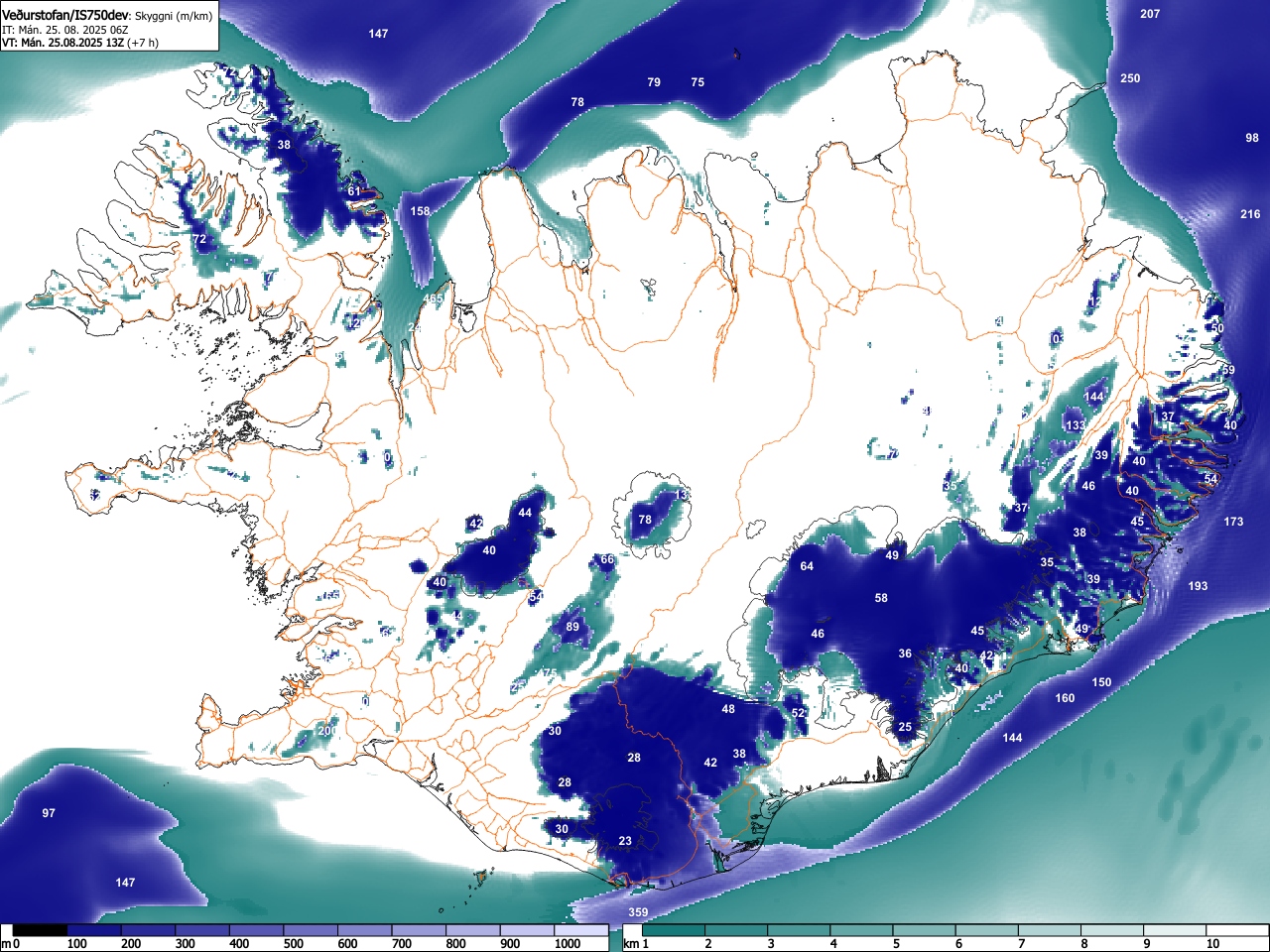This screenshot has height=952, width=1270.
Task: Click the visibility value 13
Action: pos(682,495)
